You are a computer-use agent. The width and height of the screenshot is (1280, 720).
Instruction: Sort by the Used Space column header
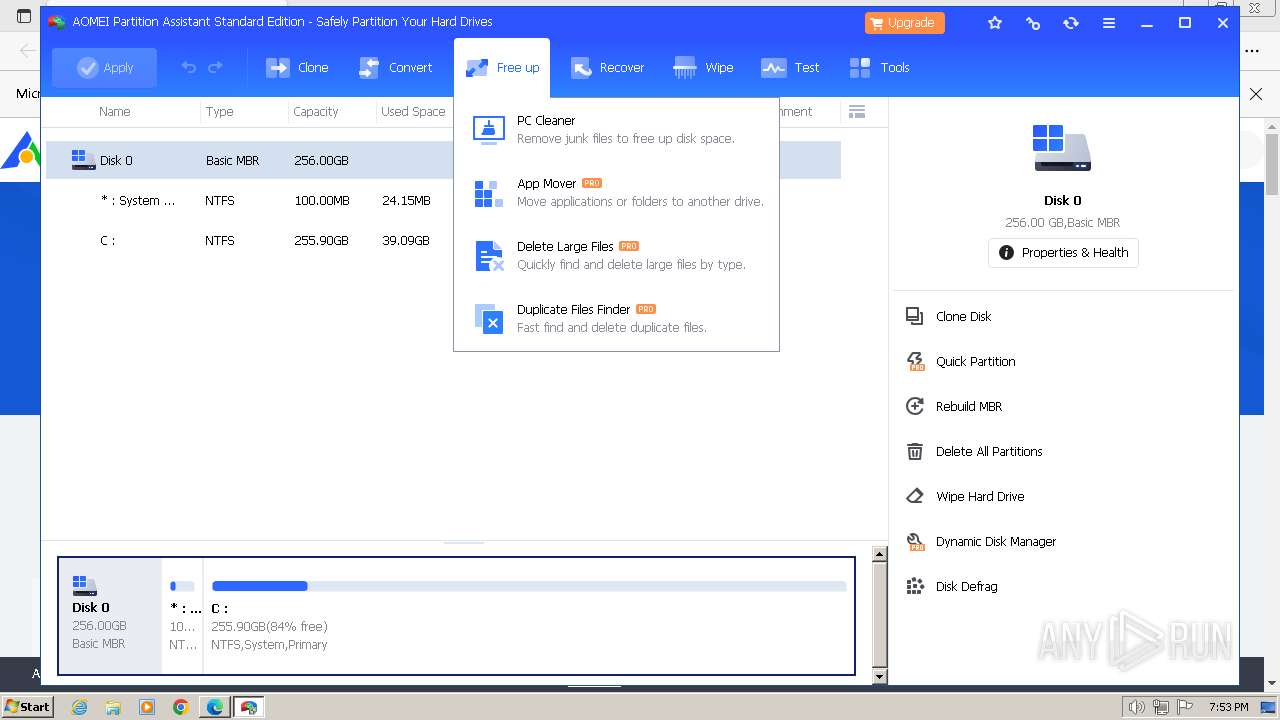click(413, 112)
